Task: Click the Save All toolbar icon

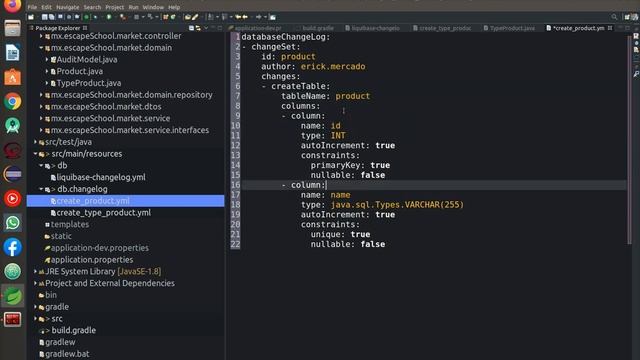Action: [51, 17]
